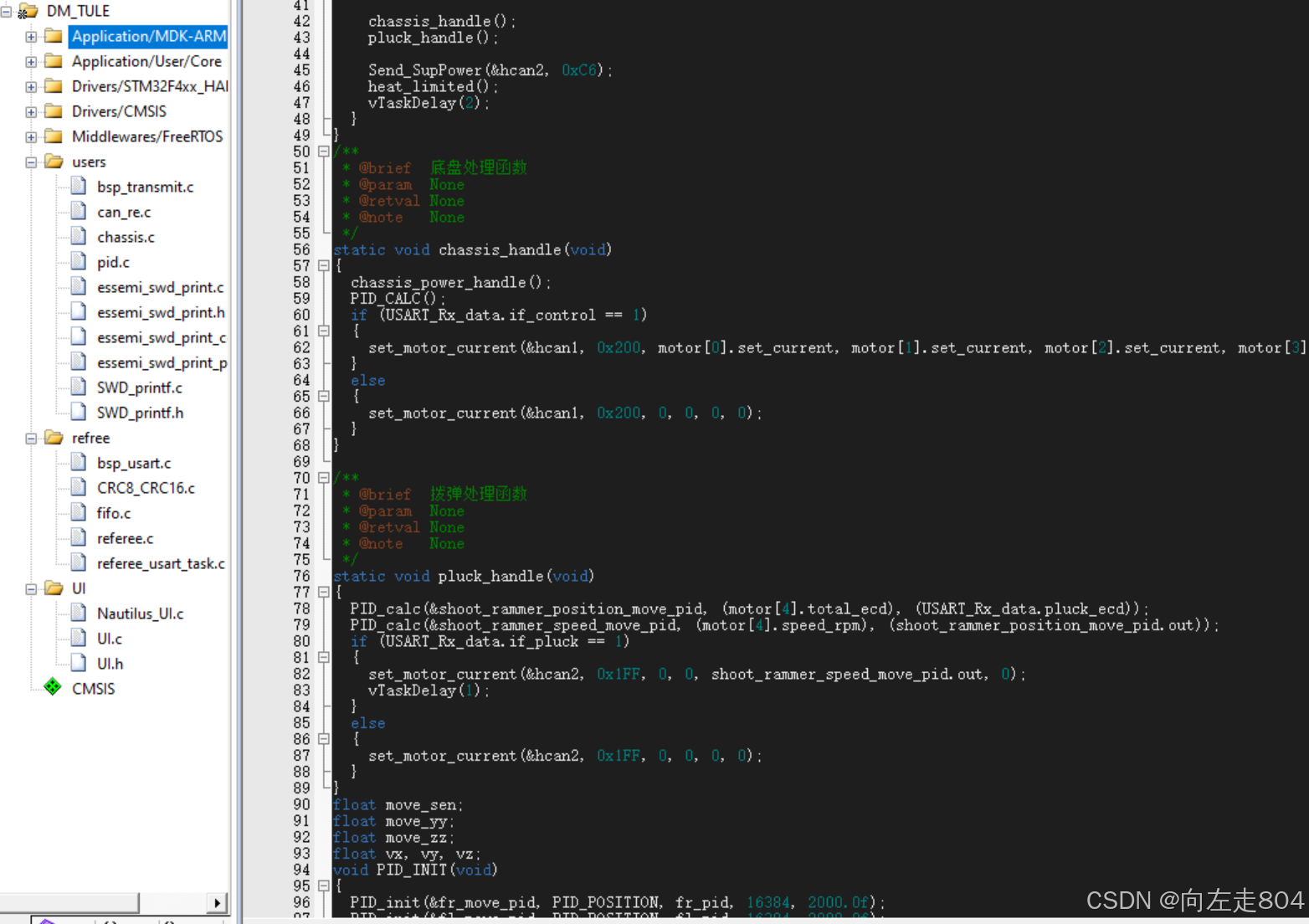
Task: Click the users folder icon
Action: pyautogui.click(x=54, y=162)
